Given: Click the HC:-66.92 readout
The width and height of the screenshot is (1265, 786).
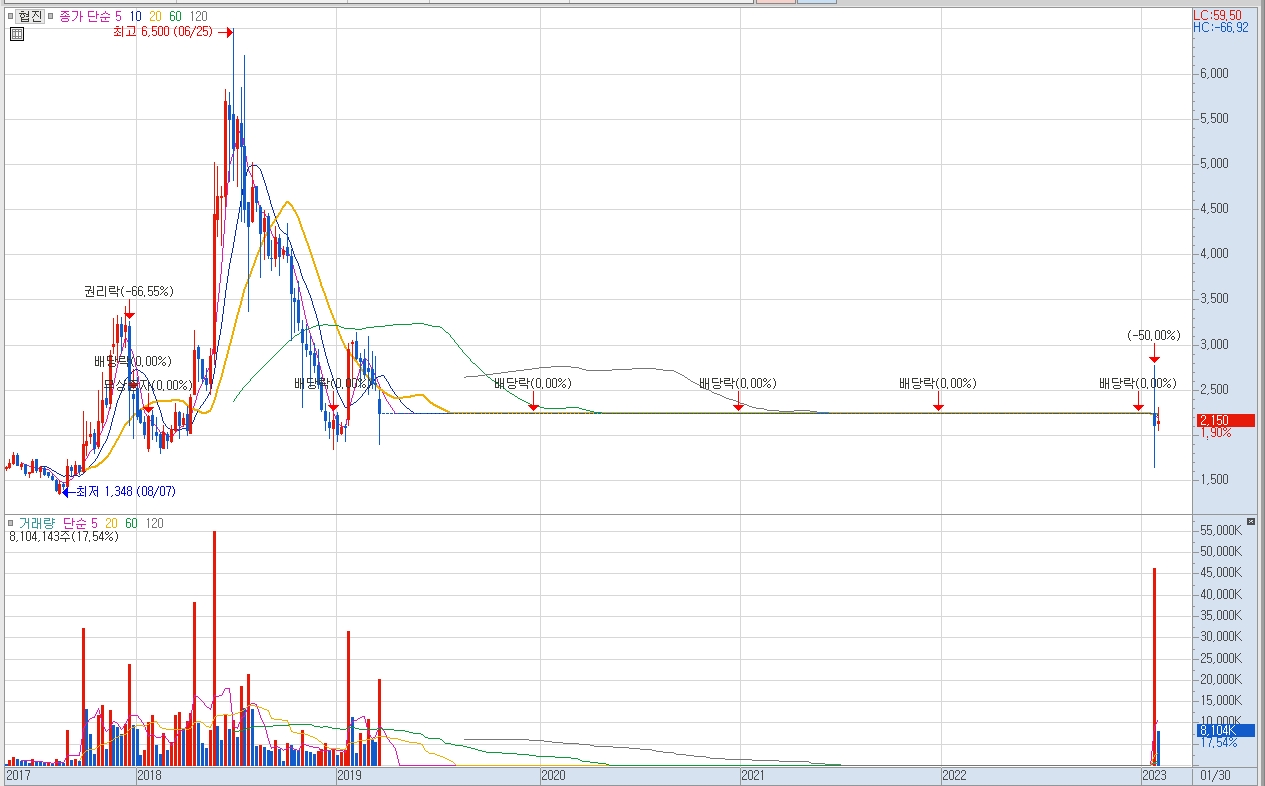Looking at the screenshot, I should click(x=1221, y=27).
